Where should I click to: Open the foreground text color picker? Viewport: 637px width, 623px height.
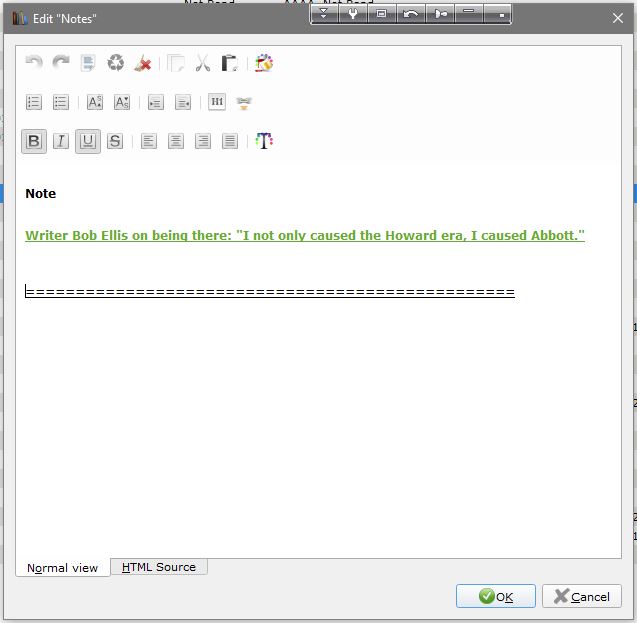pos(264,141)
